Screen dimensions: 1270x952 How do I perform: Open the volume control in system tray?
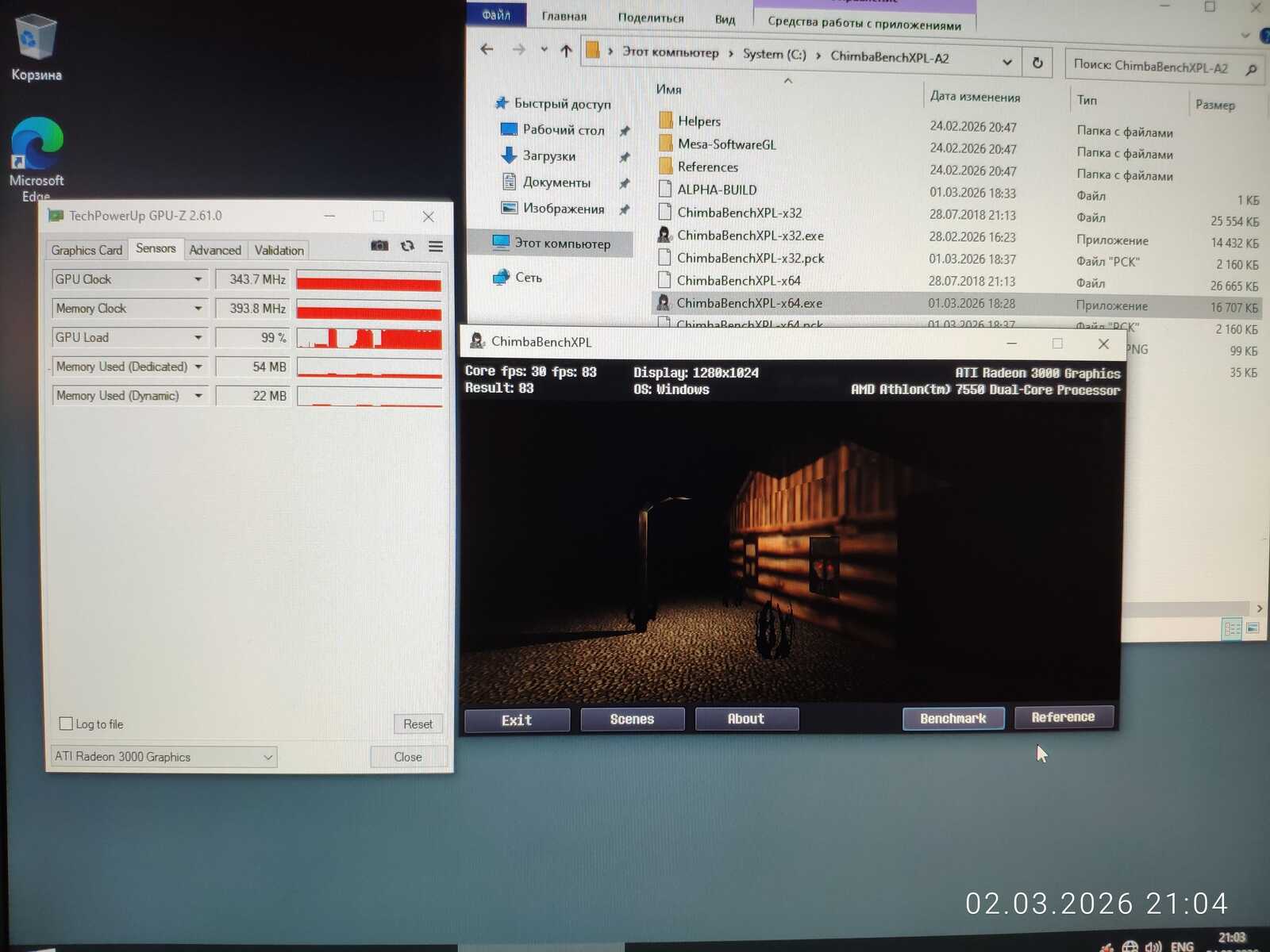tap(1153, 946)
